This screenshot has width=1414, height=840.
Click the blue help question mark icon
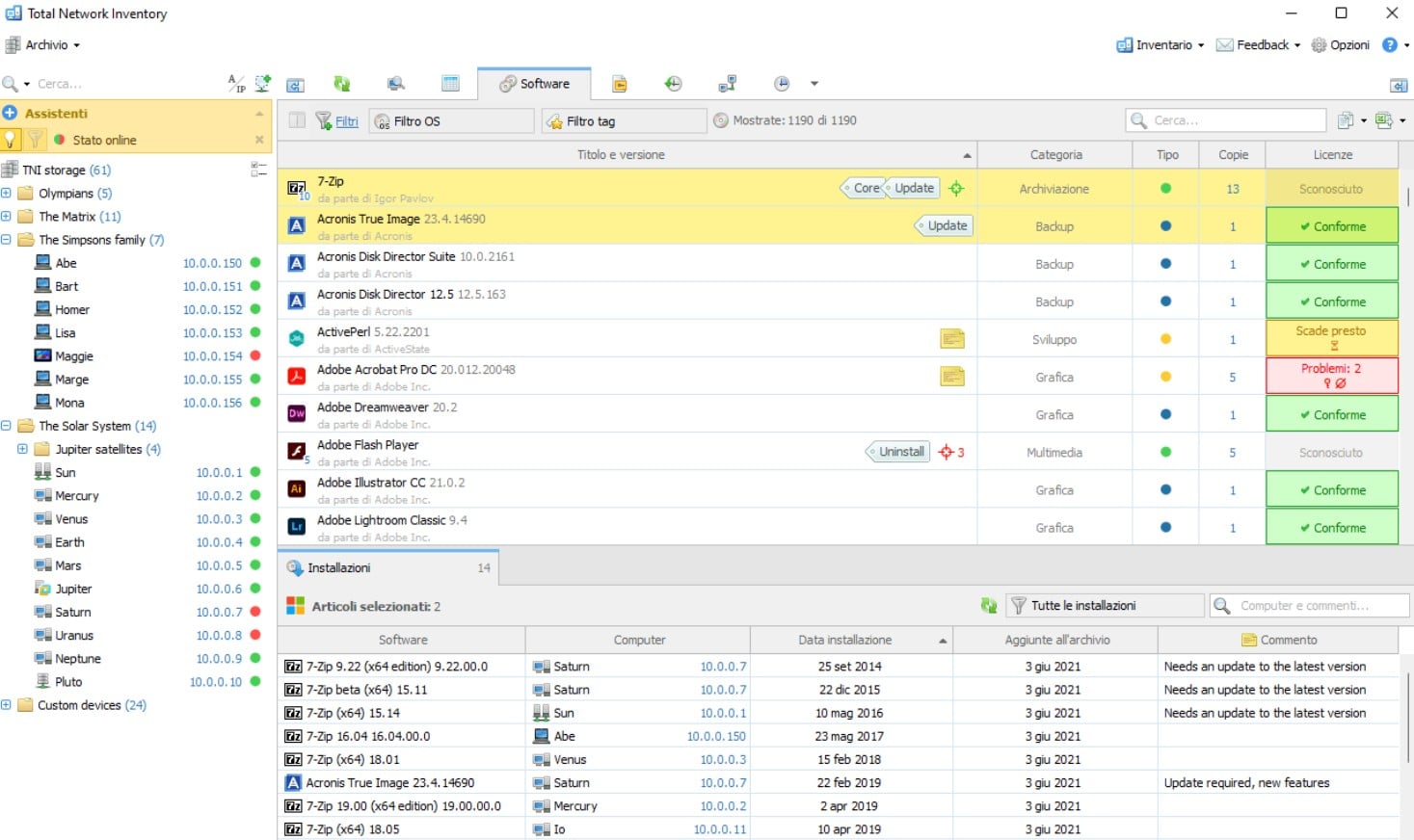(1390, 45)
